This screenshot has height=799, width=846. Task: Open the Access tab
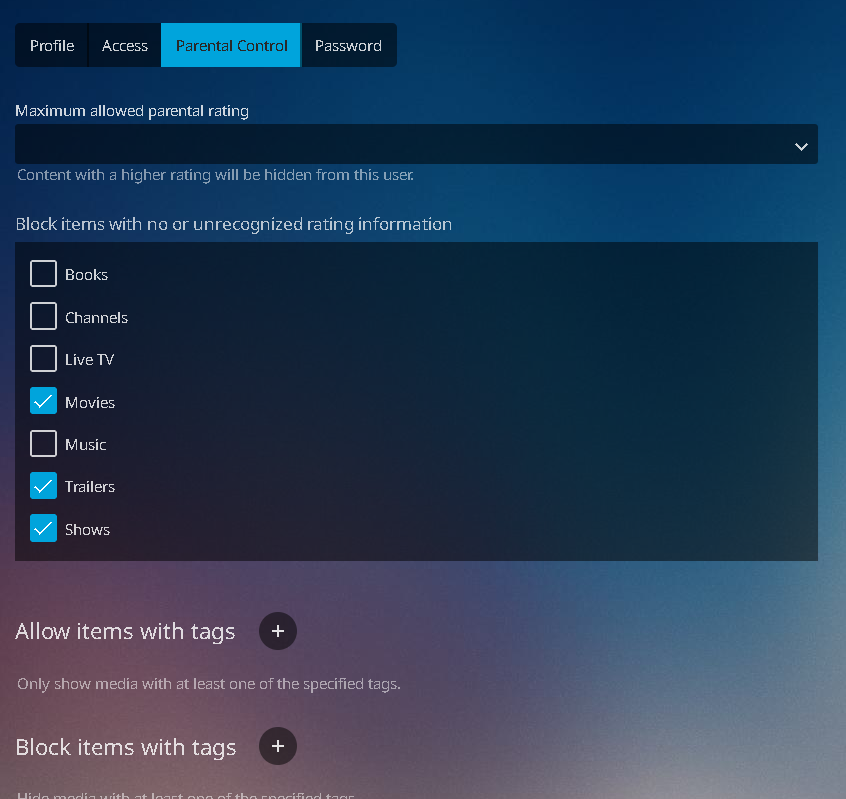pyautogui.click(x=125, y=46)
